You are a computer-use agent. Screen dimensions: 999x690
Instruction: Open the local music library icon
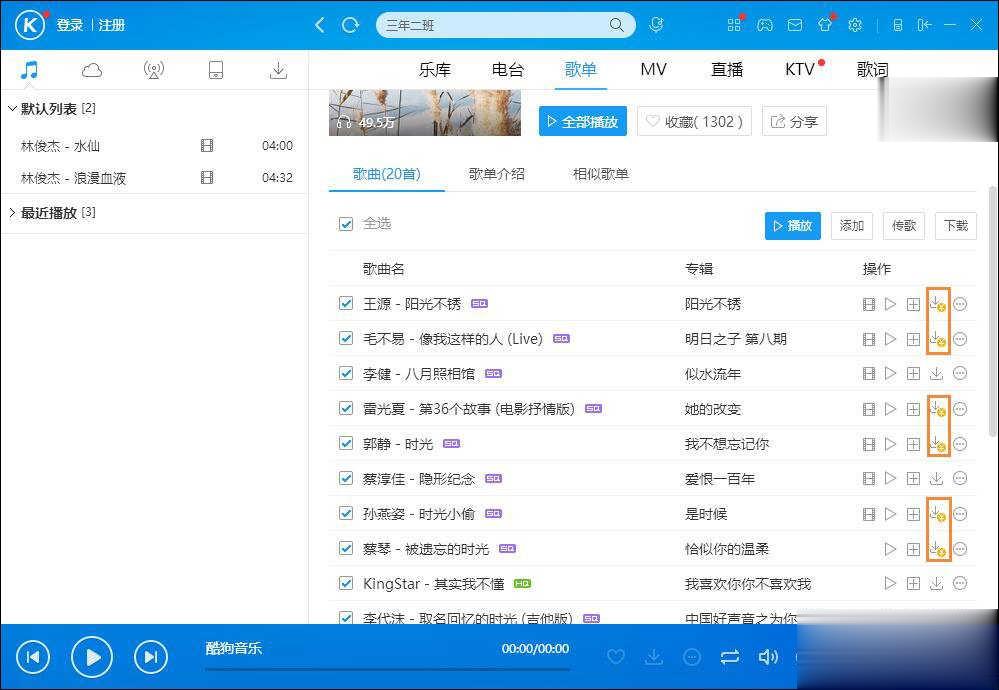(x=29, y=69)
